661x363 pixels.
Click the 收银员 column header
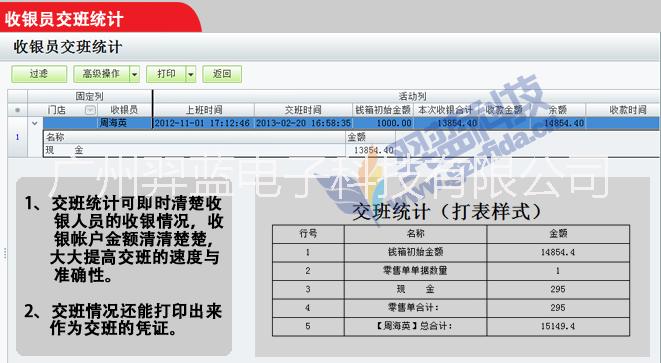(x=124, y=110)
